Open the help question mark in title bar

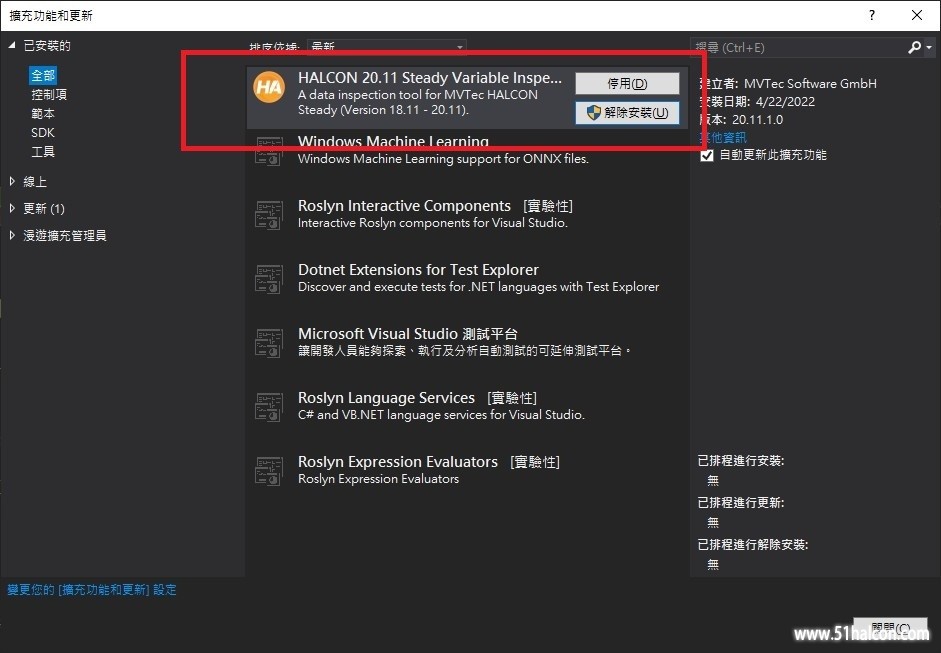(872, 15)
